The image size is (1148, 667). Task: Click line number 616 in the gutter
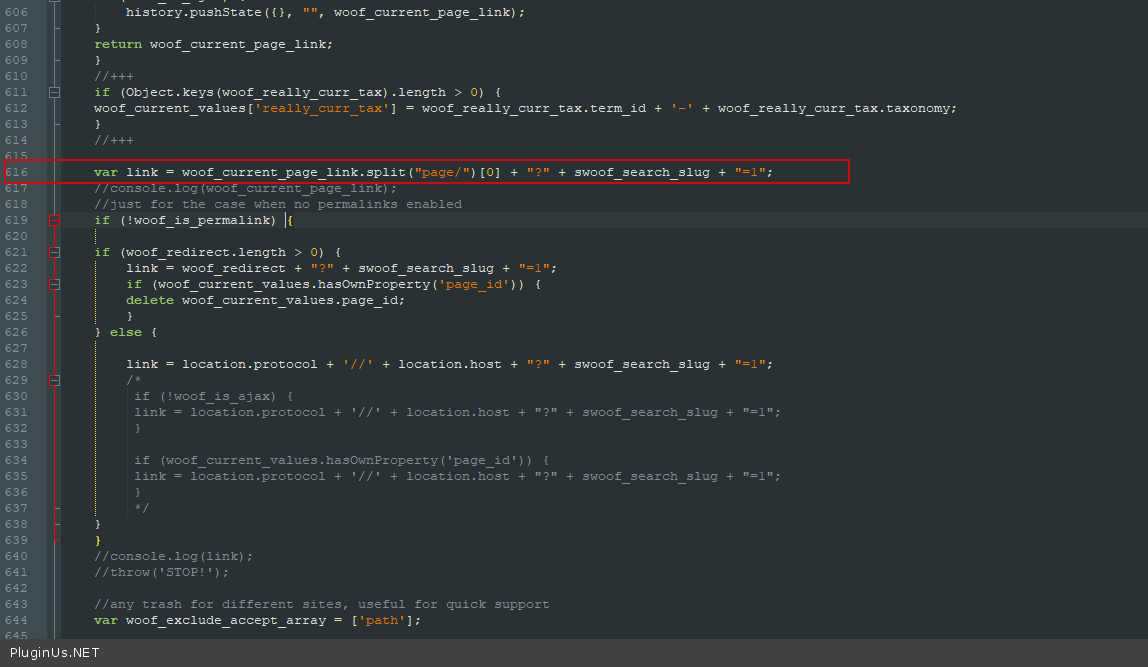click(x=16, y=172)
